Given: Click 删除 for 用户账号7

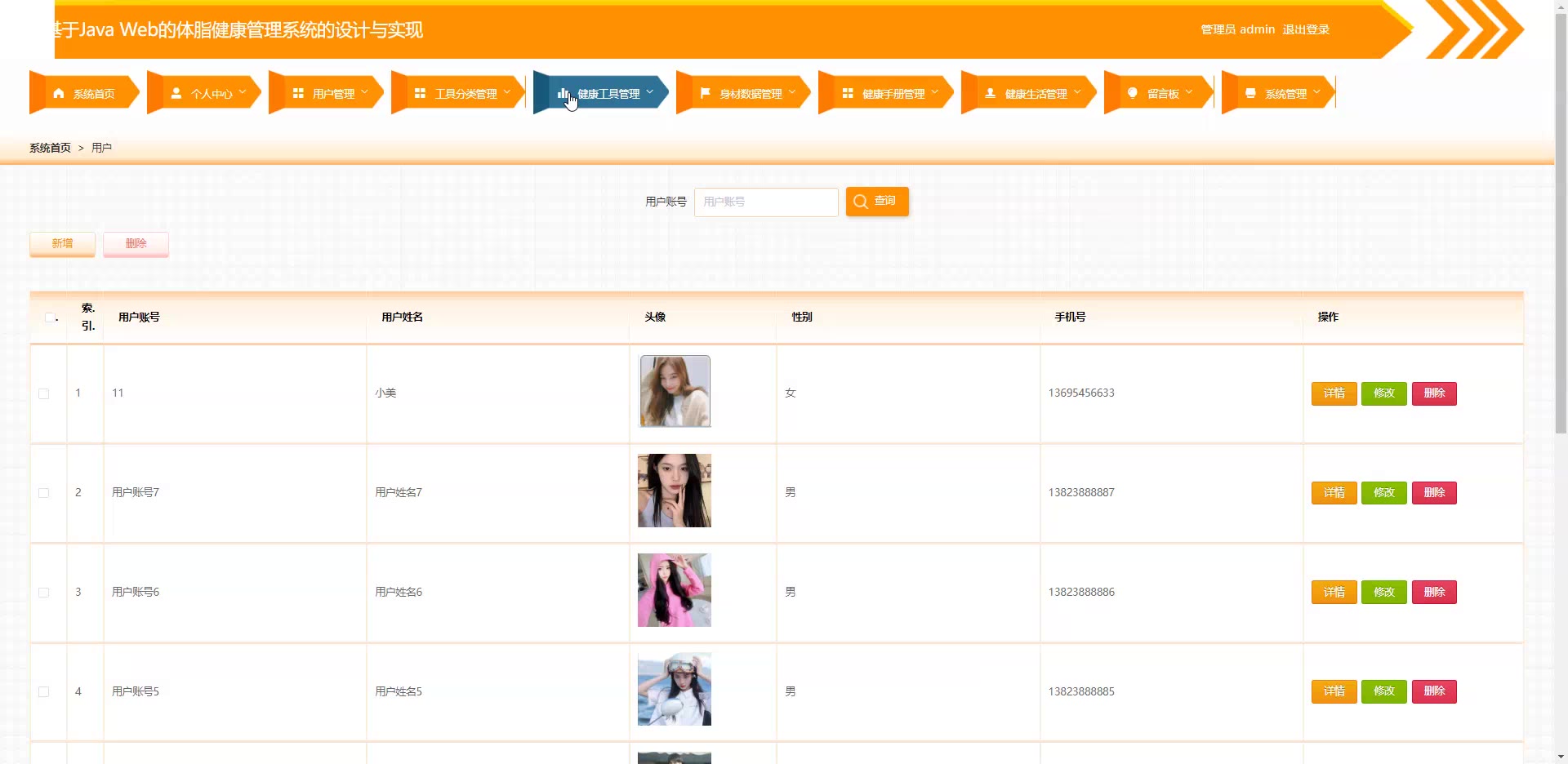Looking at the screenshot, I should pos(1434,493).
